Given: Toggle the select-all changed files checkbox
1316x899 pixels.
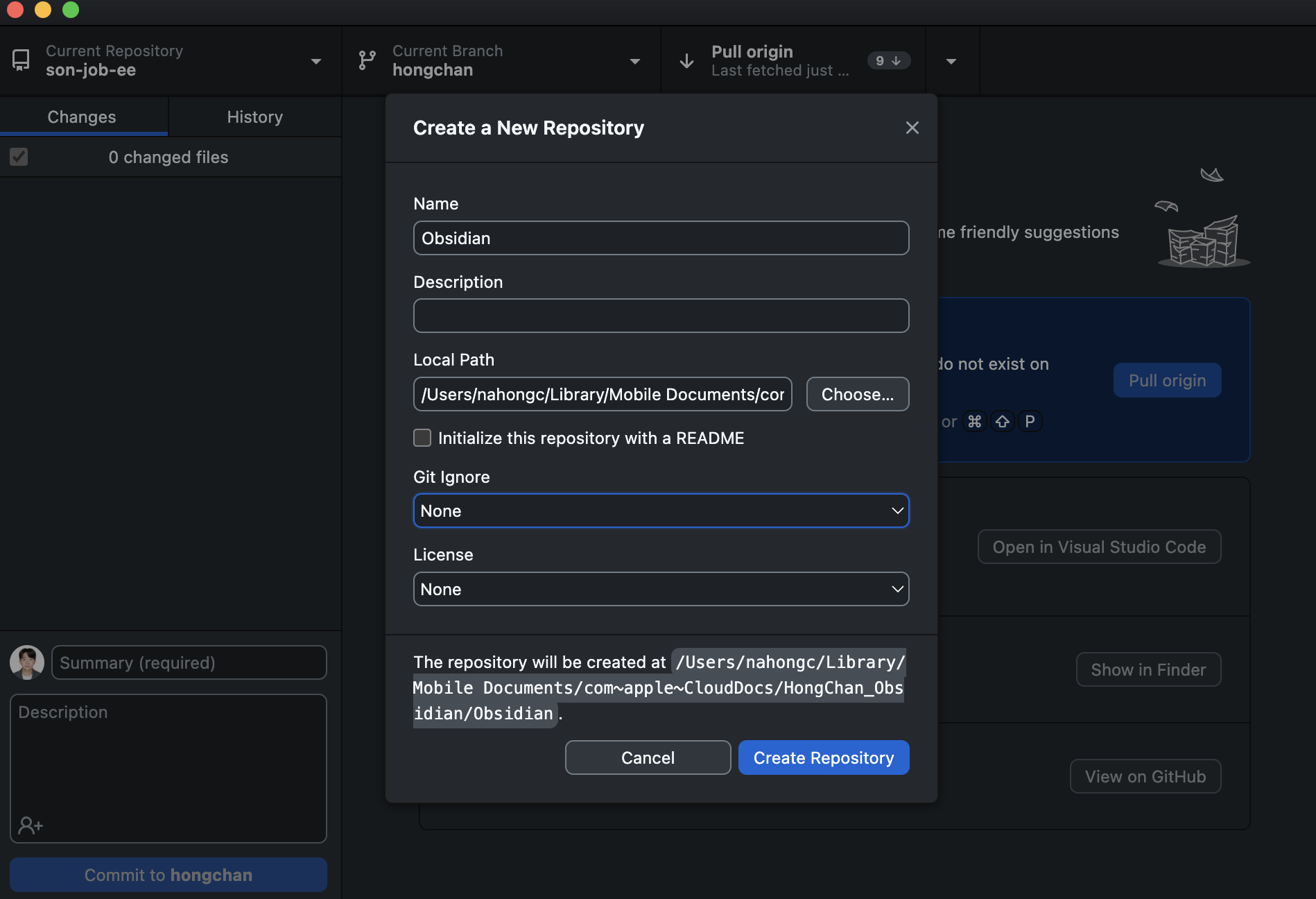Looking at the screenshot, I should tap(19, 157).
